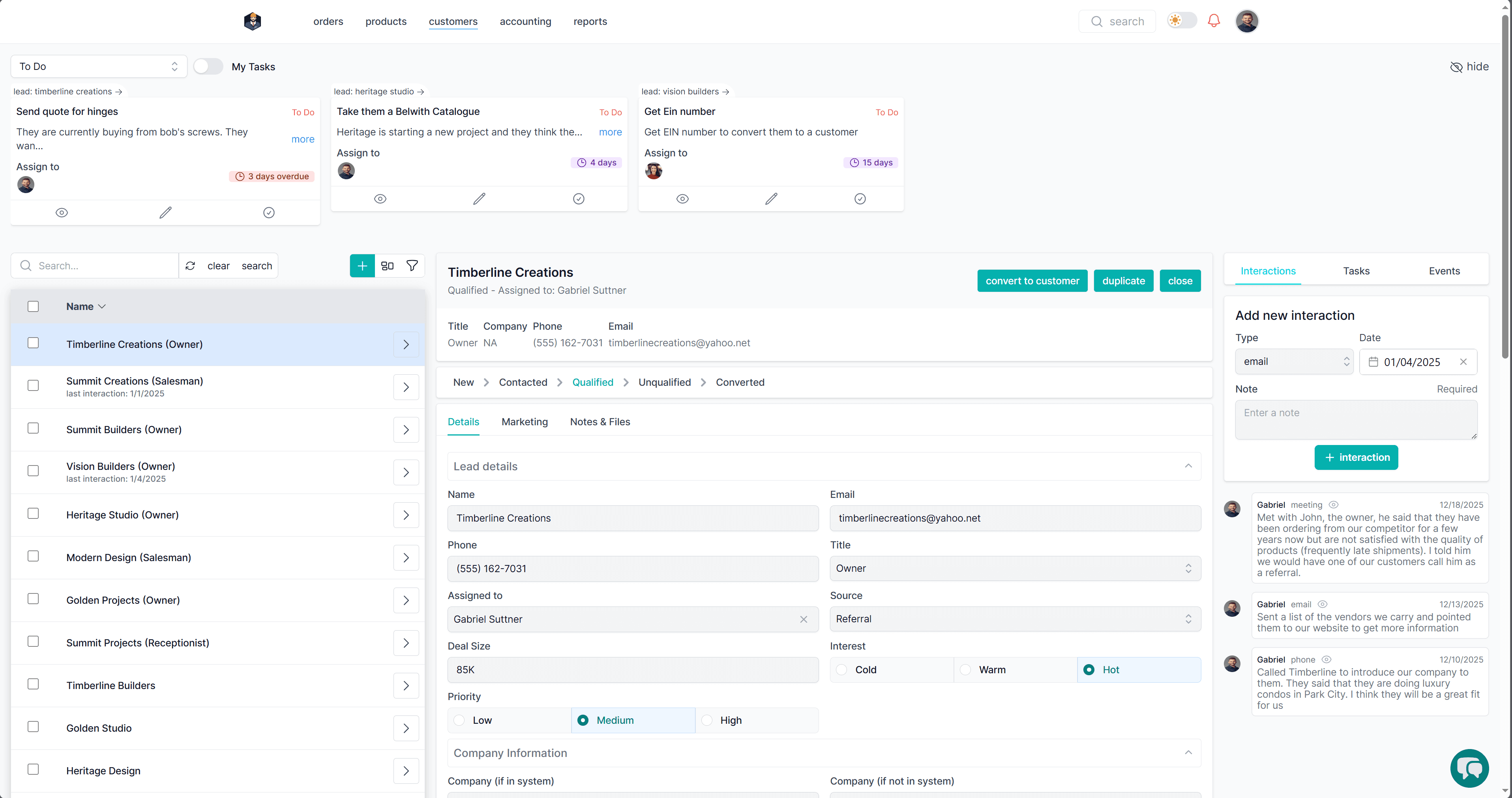Switch to the Marketing tab
The height and width of the screenshot is (798, 1512).
[x=525, y=422]
